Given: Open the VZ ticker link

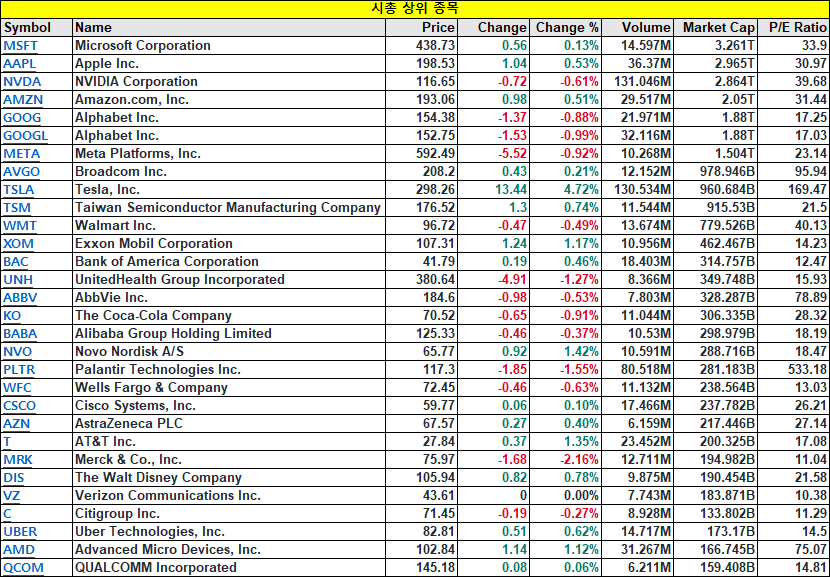Looking at the screenshot, I should tap(12, 496).
